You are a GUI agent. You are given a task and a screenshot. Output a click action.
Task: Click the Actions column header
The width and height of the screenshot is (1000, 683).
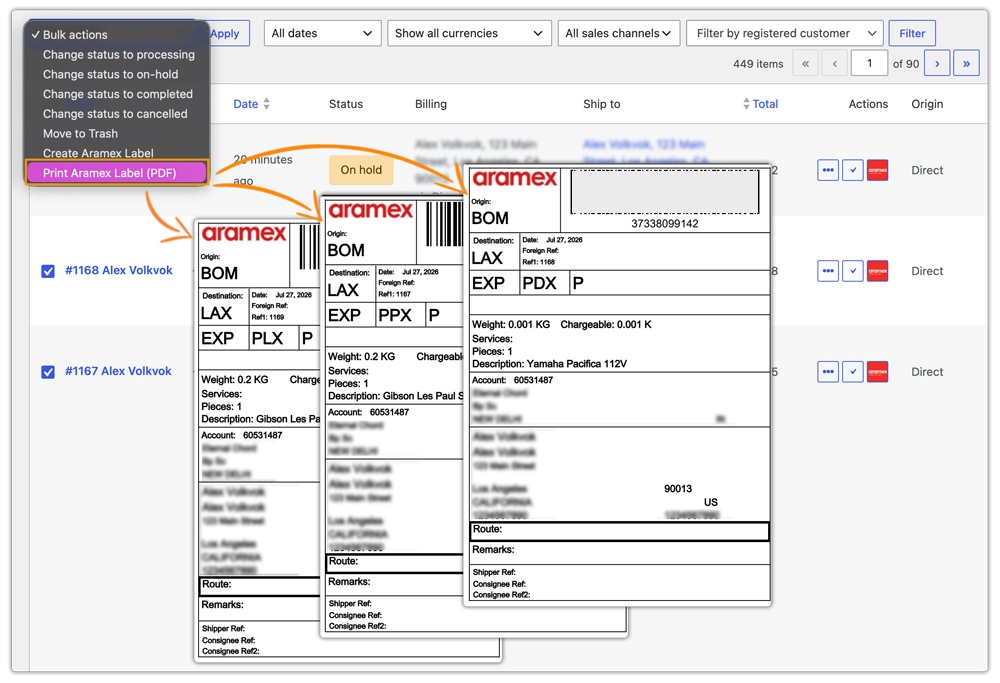[868, 104]
